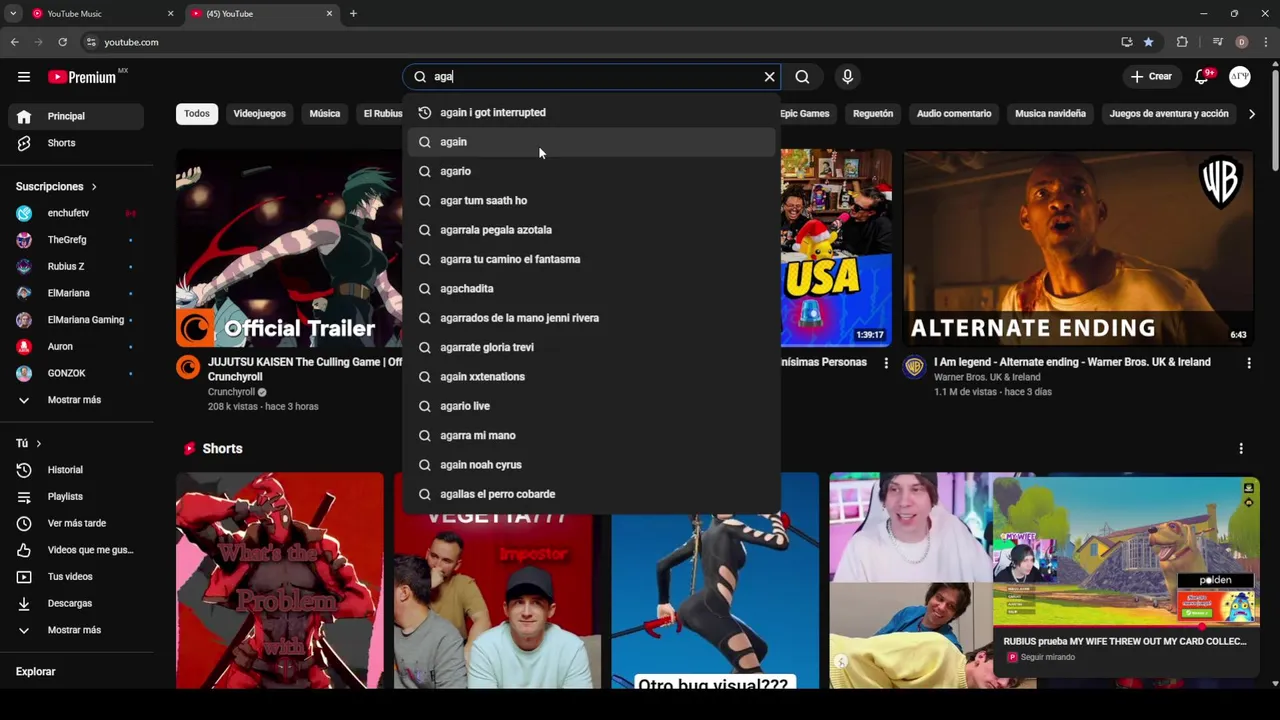Choose the 'agar tum saath ho' suggestion
This screenshot has height=720, width=1280.
[x=591, y=201]
